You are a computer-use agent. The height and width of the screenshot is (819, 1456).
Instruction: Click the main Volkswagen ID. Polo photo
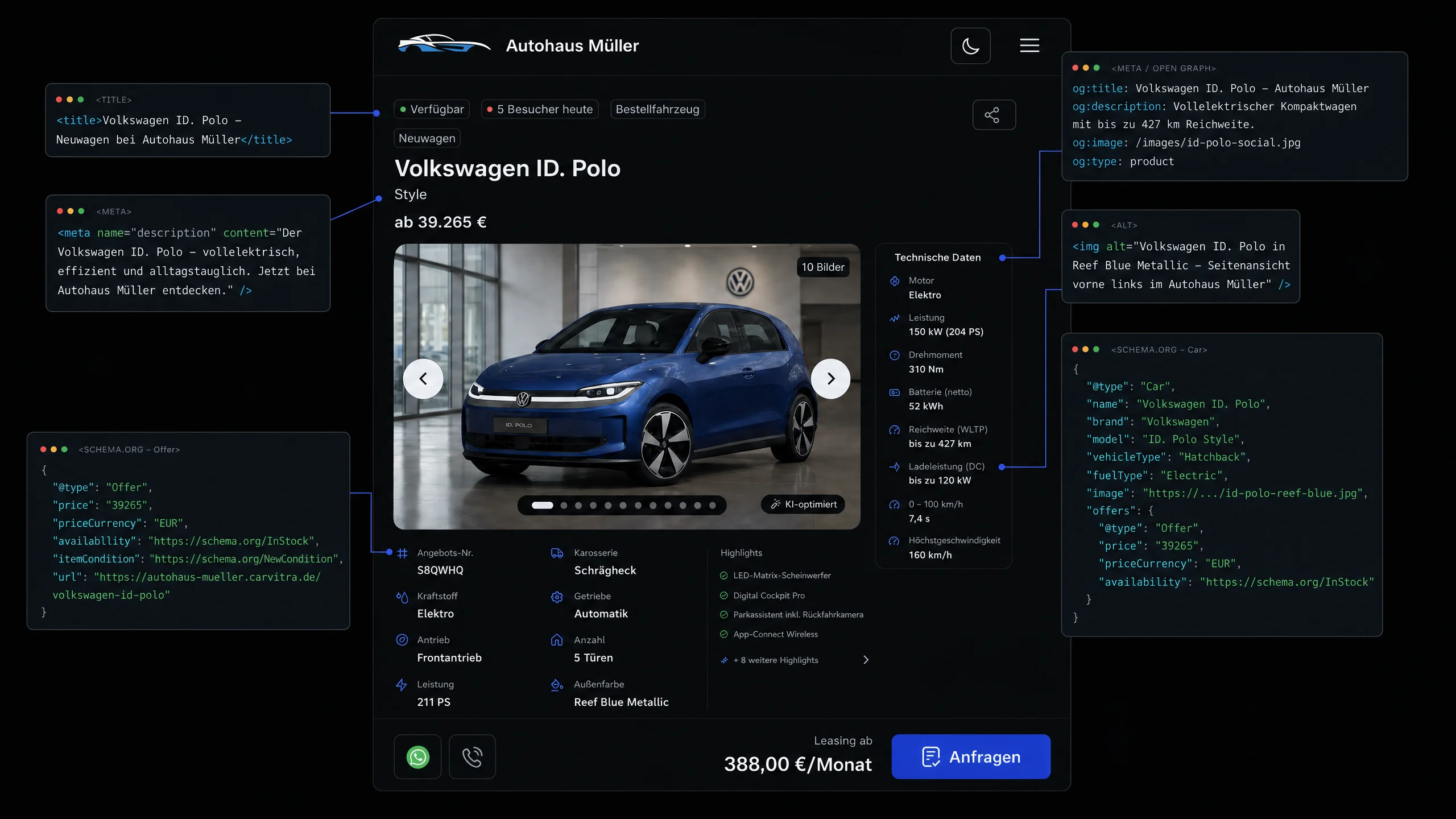coord(627,387)
